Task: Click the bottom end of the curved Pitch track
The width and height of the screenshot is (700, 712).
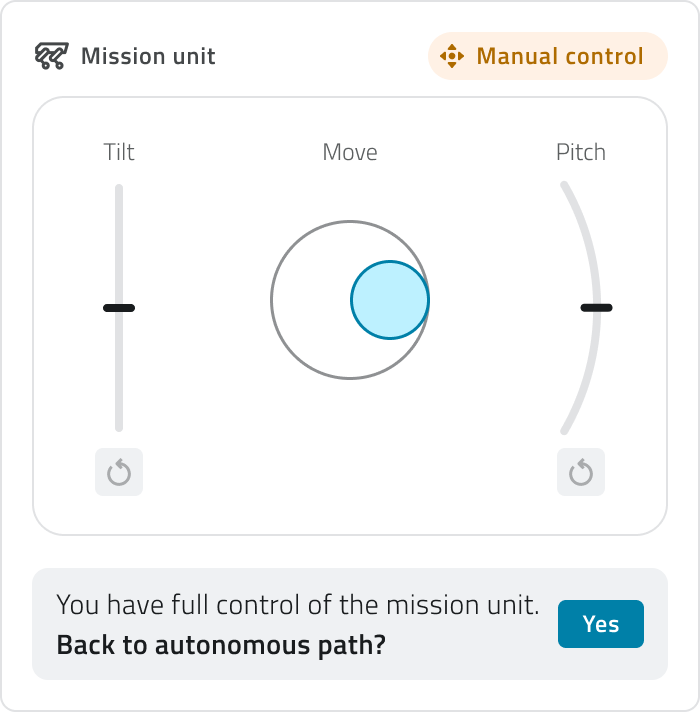Action: (x=565, y=430)
